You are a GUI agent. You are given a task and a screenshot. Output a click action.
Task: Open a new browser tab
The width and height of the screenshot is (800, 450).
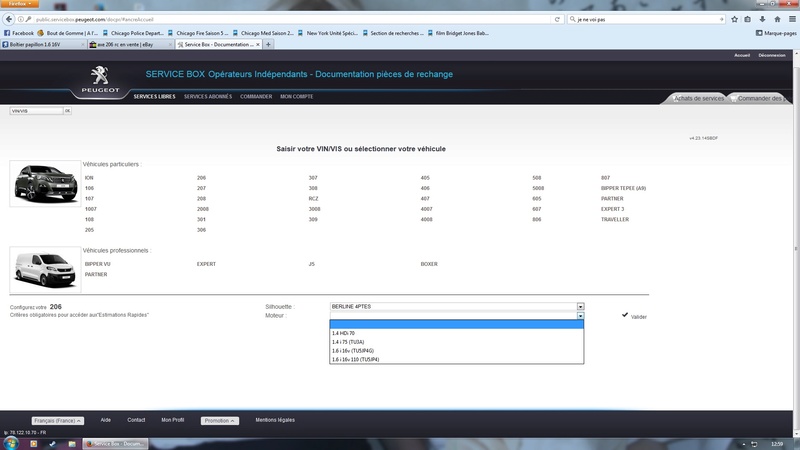click(x=268, y=45)
